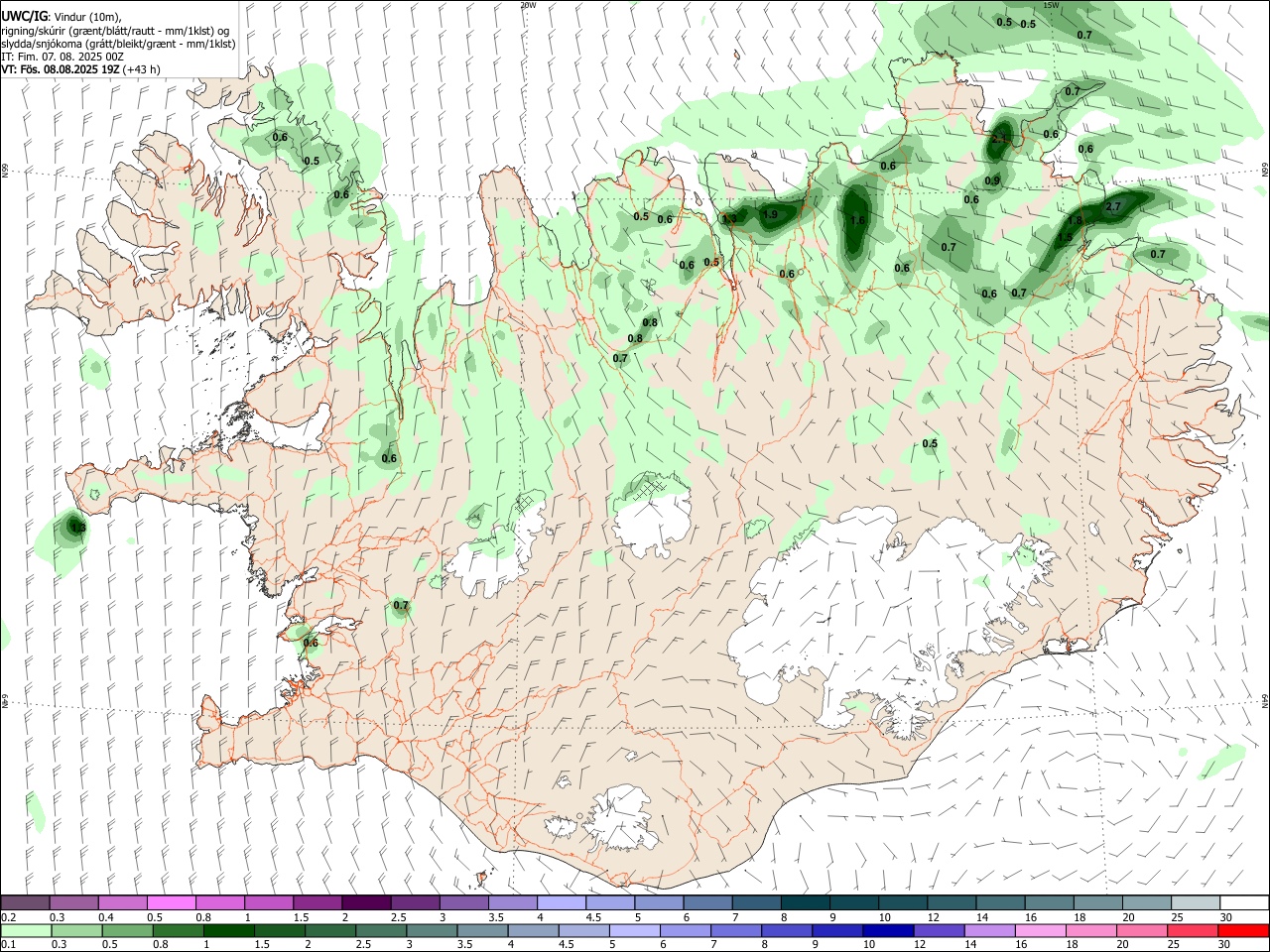Click the '0.9' precipitation value on the map
The width and height of the screenshot is (1270, 952).
993,180
